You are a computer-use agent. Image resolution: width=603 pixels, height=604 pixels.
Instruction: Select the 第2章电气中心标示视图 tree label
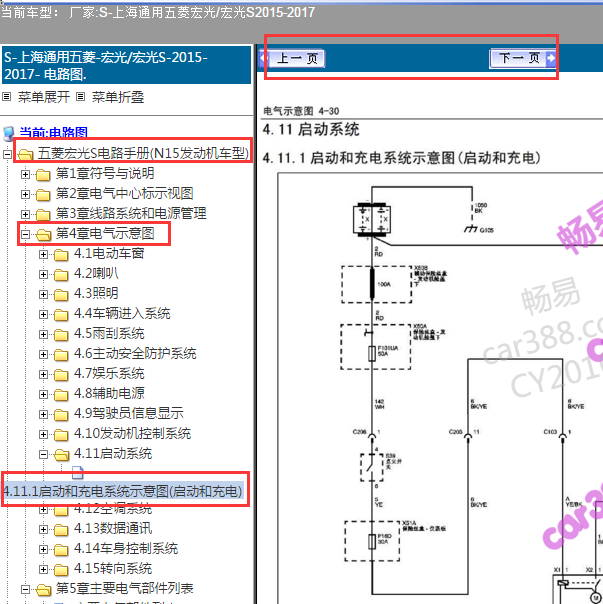[x=124, y=193]
